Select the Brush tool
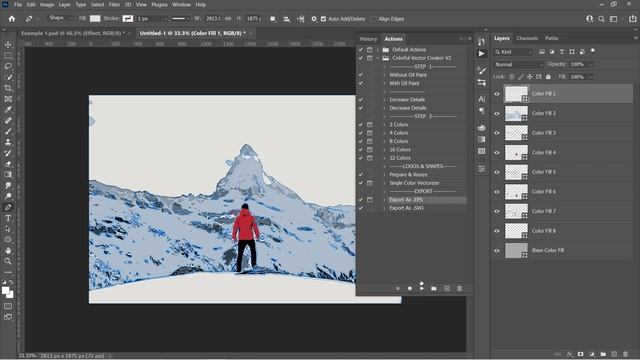This screenshot has width=640, height=360. pyautogui.click(x=8, y=131)
